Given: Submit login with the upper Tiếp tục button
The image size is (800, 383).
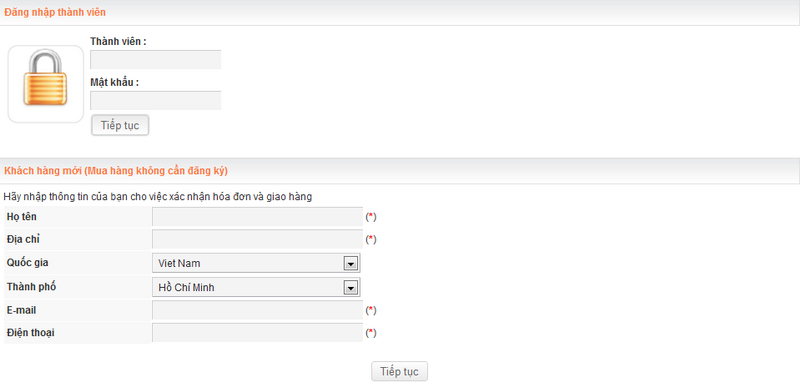Looking at the screenshot, I should coord(120,125).
